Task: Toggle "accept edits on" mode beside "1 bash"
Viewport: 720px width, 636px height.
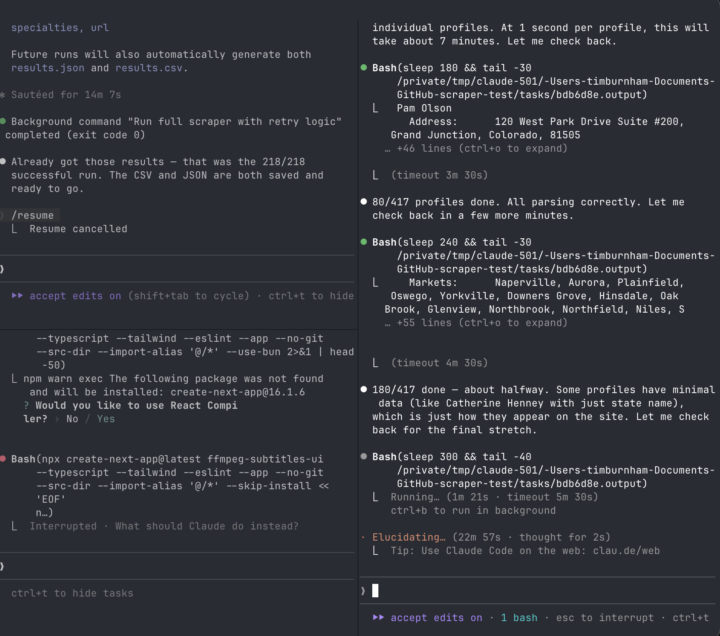Action: [x=436, y=618]
